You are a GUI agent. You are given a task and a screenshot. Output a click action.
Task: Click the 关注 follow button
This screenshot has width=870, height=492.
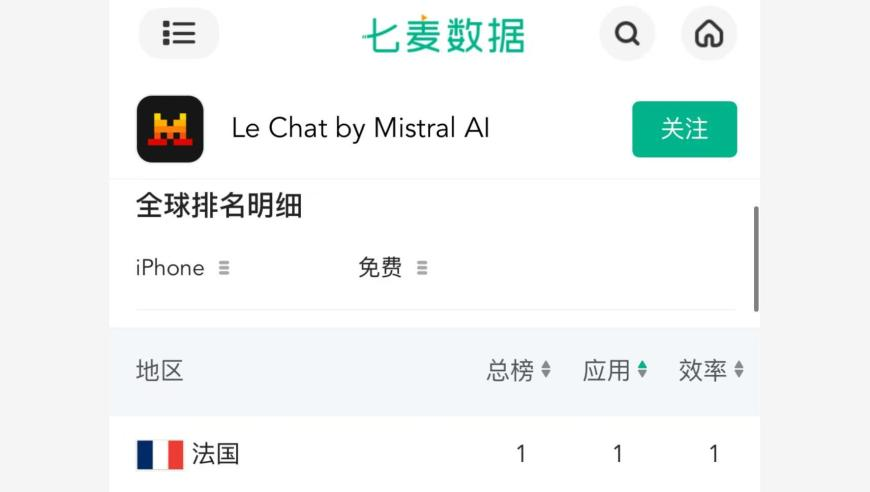(685, 129)
